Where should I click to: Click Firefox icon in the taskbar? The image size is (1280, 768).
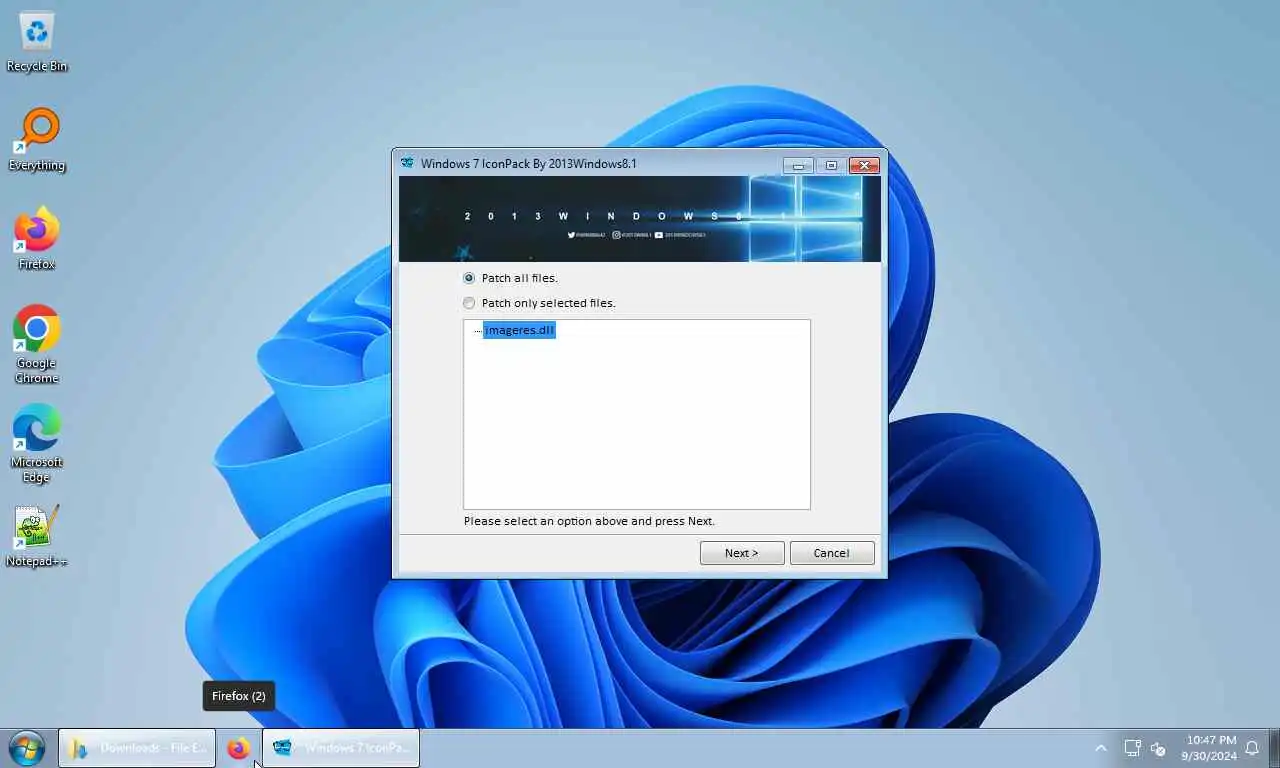[238, 748]
